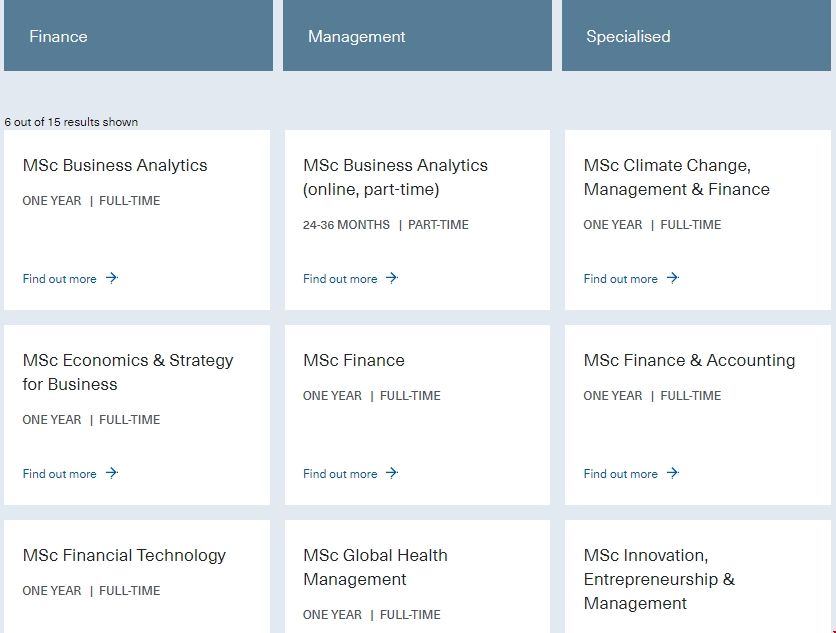
Task: Click the MSc Global Health Management title
Action: click(375, 567)
